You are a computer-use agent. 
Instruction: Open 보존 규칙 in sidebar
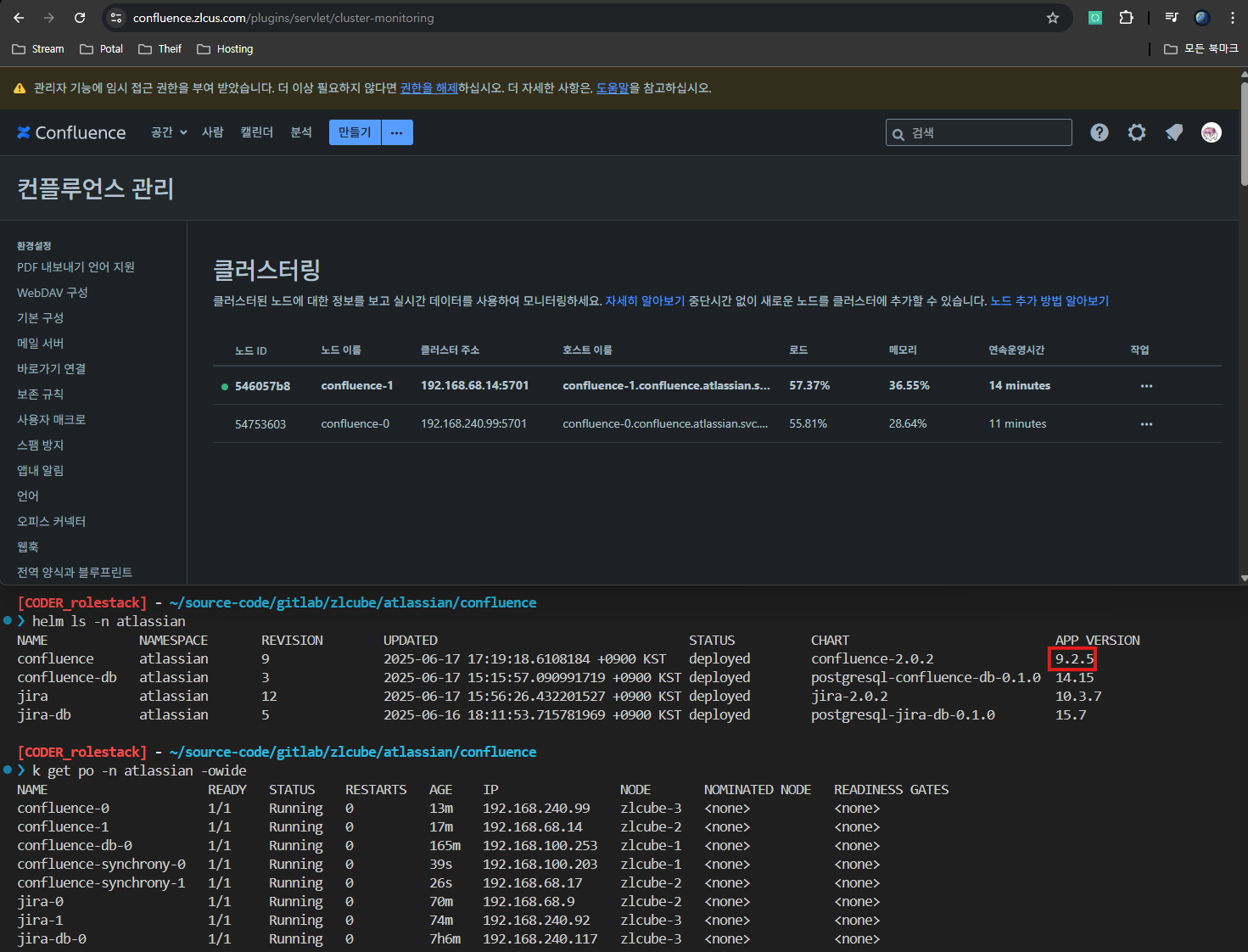tap(41, 395)
